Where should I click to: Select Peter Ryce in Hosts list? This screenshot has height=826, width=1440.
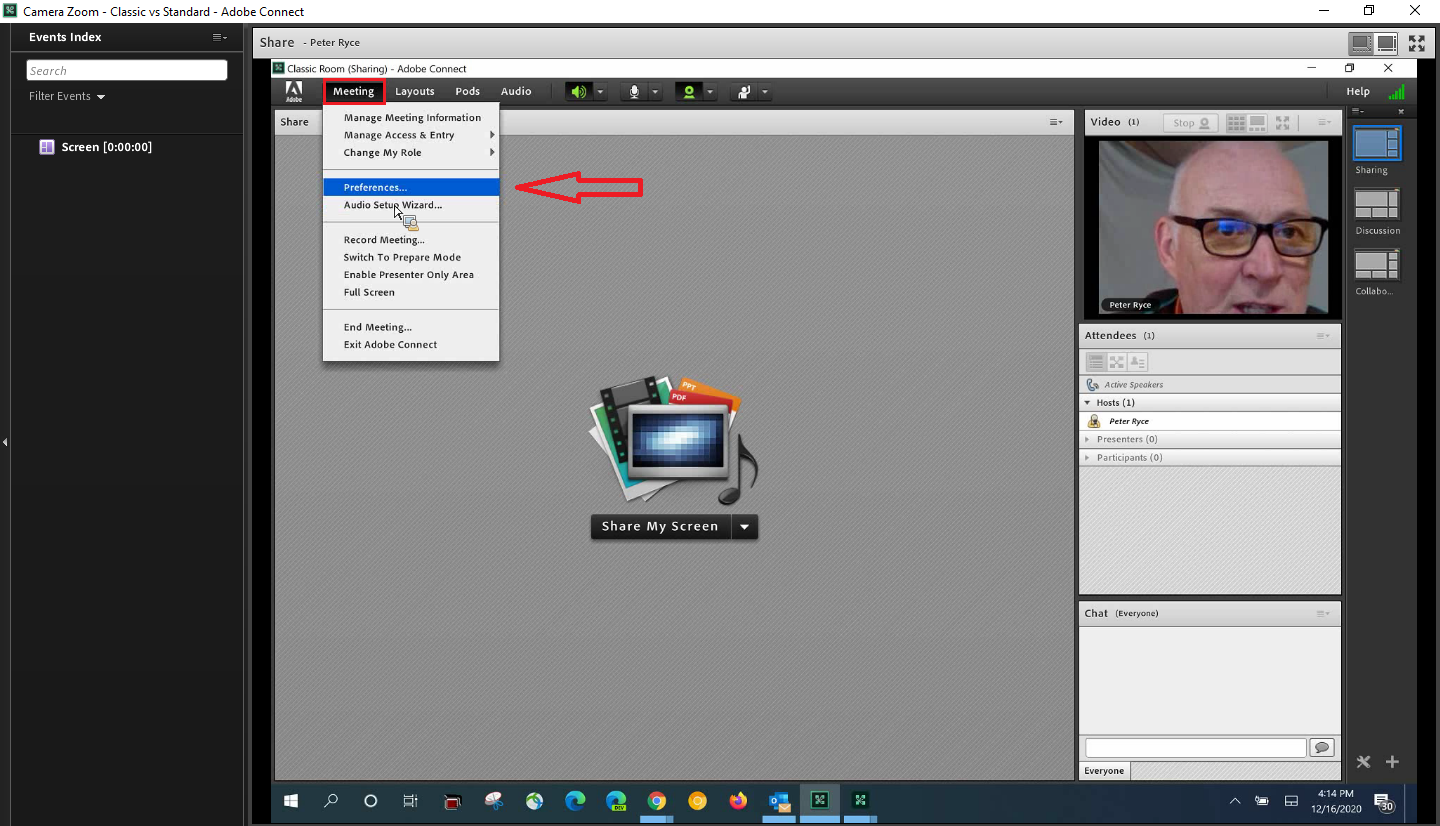pos(1210,421)
